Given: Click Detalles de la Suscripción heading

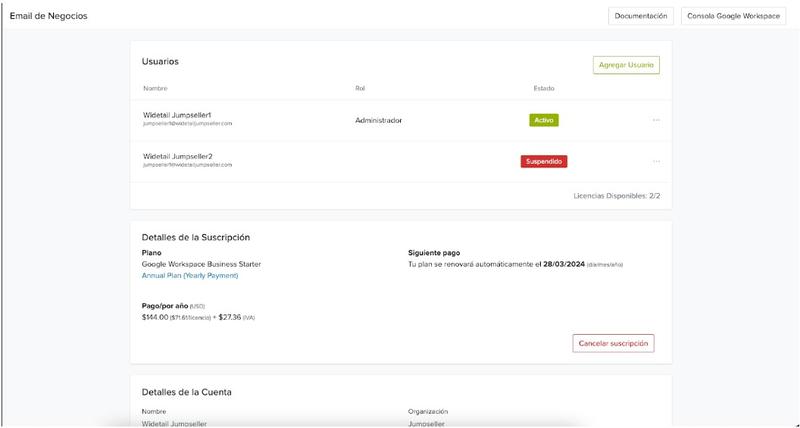Looking at the screenshot, I should tap(196, 237).
